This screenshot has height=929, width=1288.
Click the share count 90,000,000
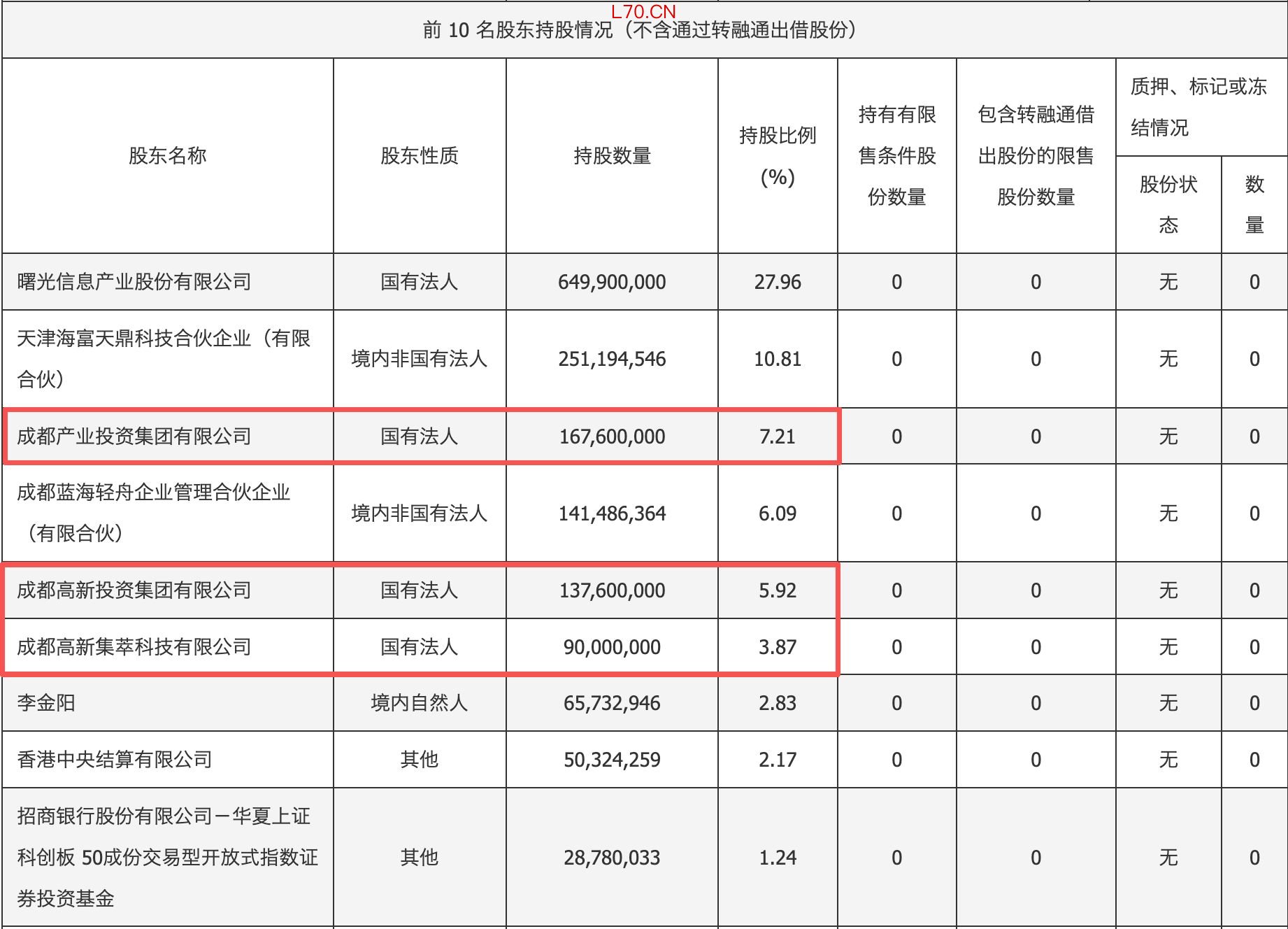pos(612,647)
